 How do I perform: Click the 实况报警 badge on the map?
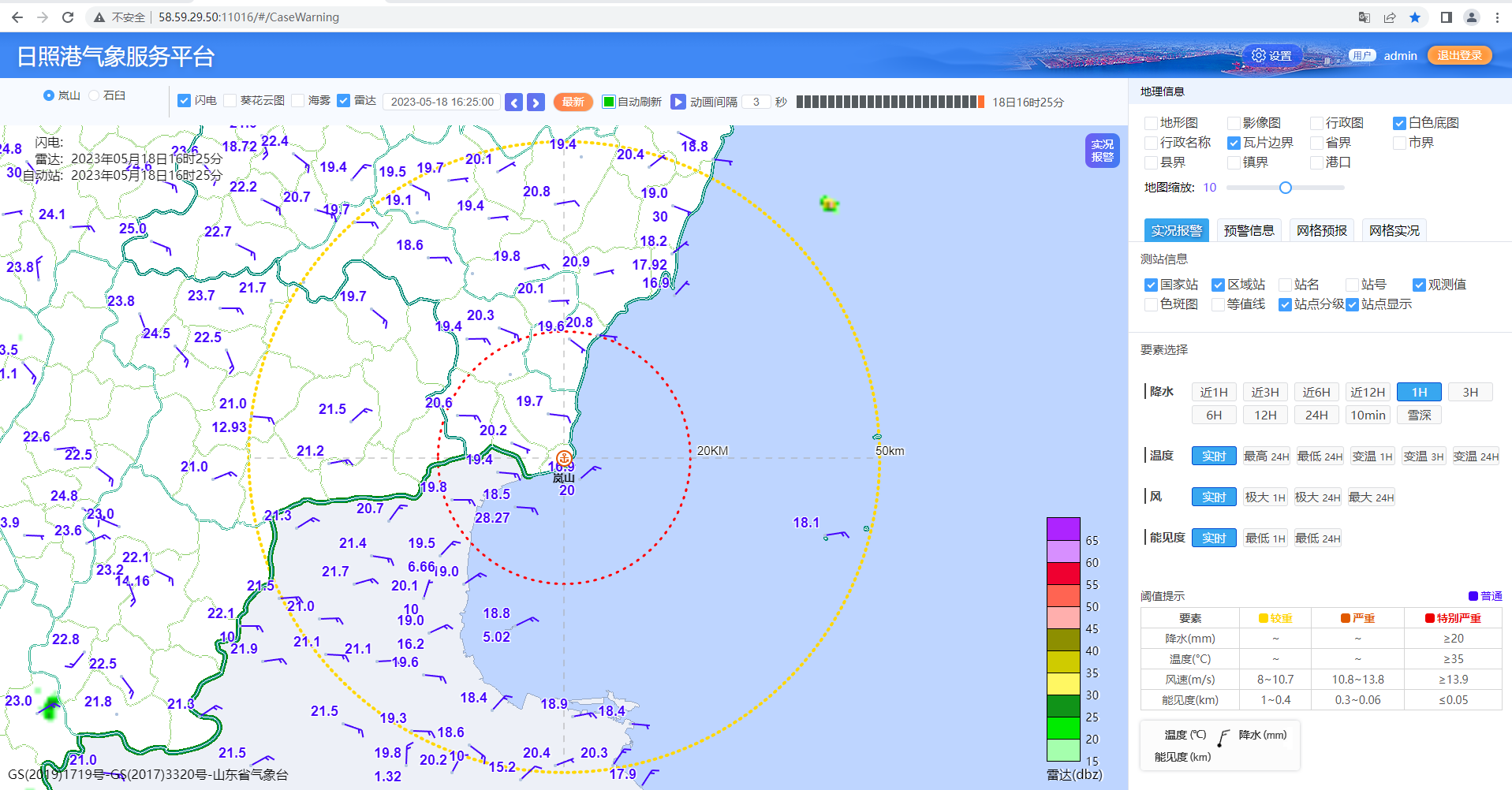1102,151
